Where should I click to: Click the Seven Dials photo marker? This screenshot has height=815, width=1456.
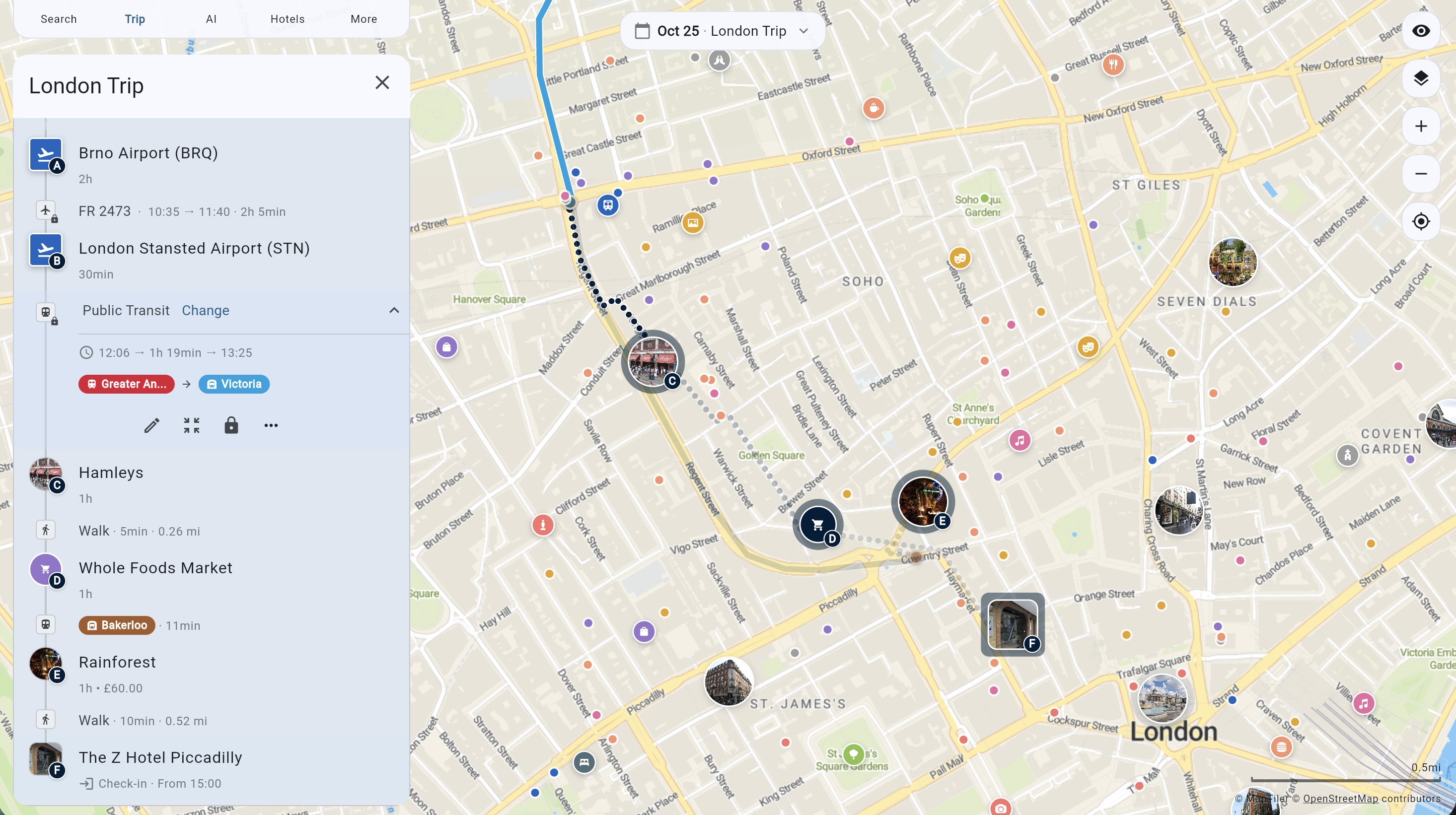pos(1232,262)
